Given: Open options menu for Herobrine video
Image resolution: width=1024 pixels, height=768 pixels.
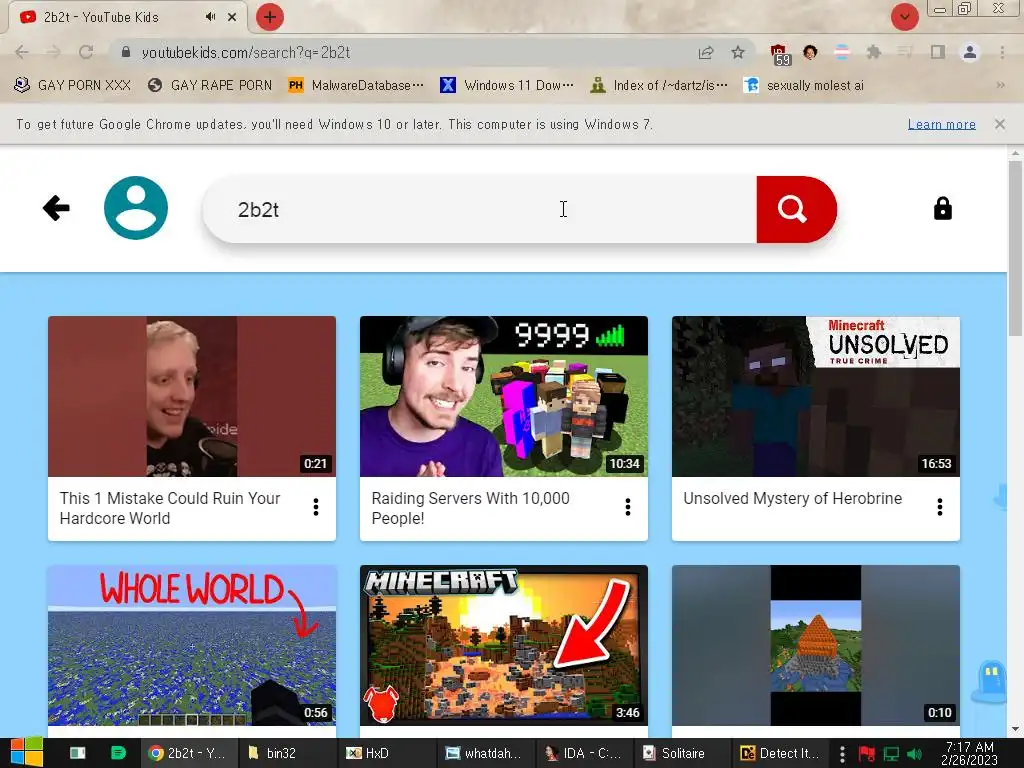Looking at the screenshot, I should 940,507.
